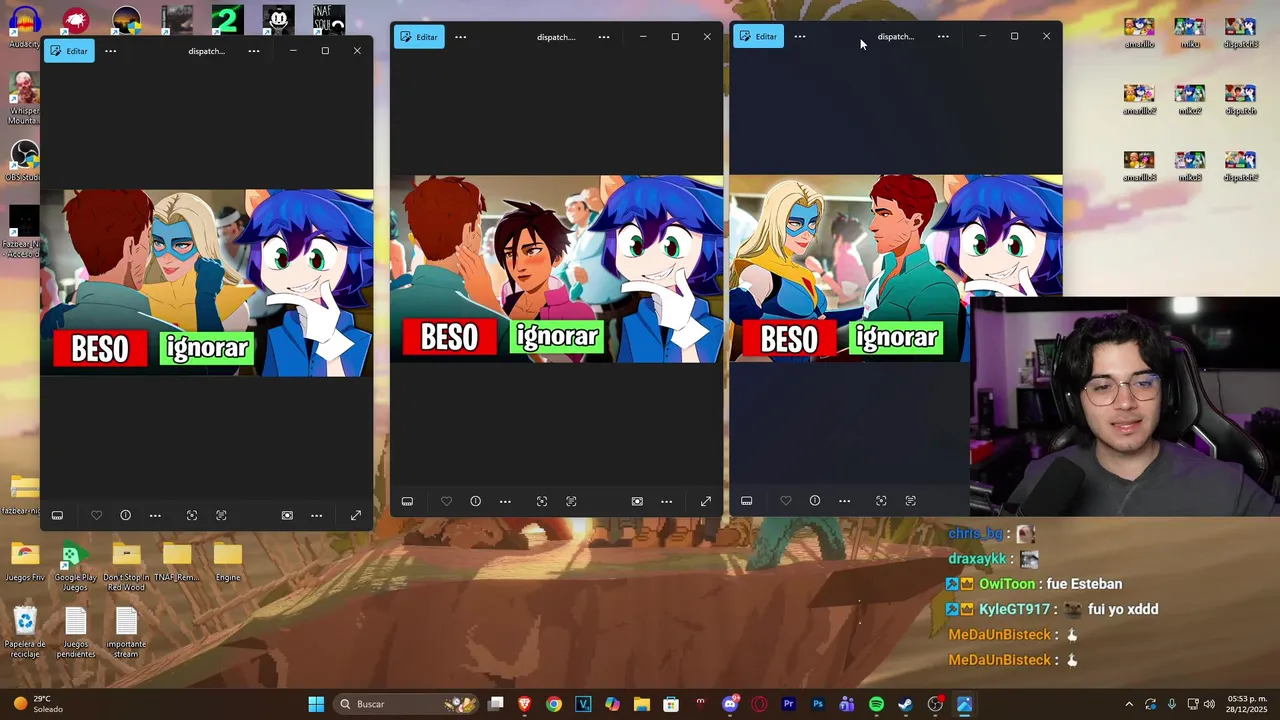Viewport: 1280px width, 720px height.
Task: Toggle the filmstrip in the right Photos window
Action: pos(746,501)
